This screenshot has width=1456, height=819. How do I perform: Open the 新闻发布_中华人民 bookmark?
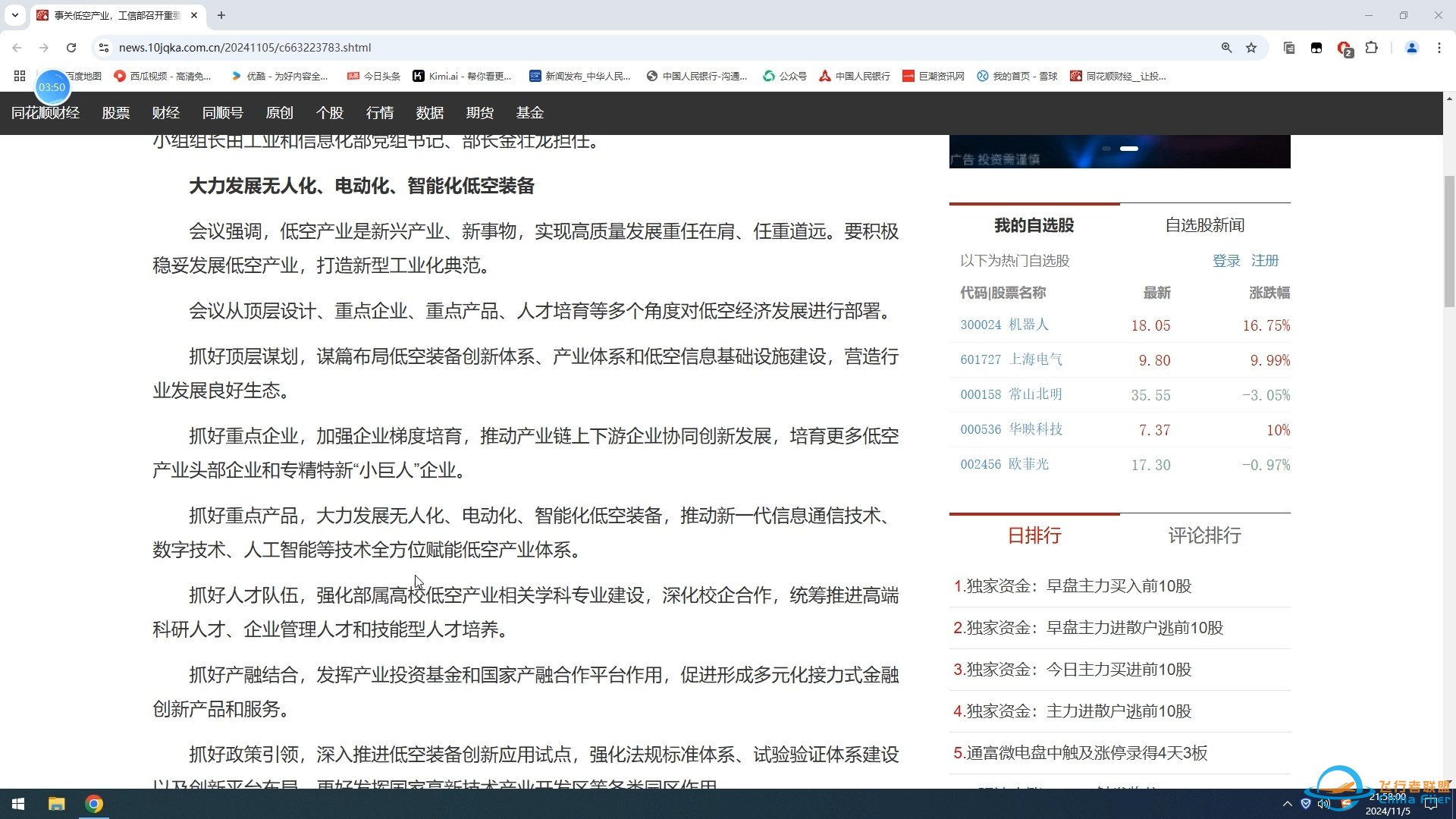pyautogui.click(x=579, y=76)
